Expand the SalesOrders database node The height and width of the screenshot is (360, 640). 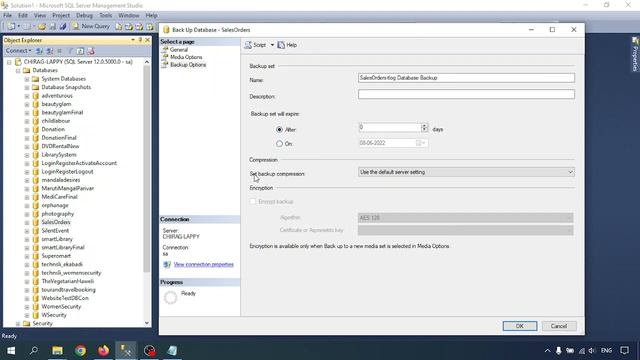[27, 222]
